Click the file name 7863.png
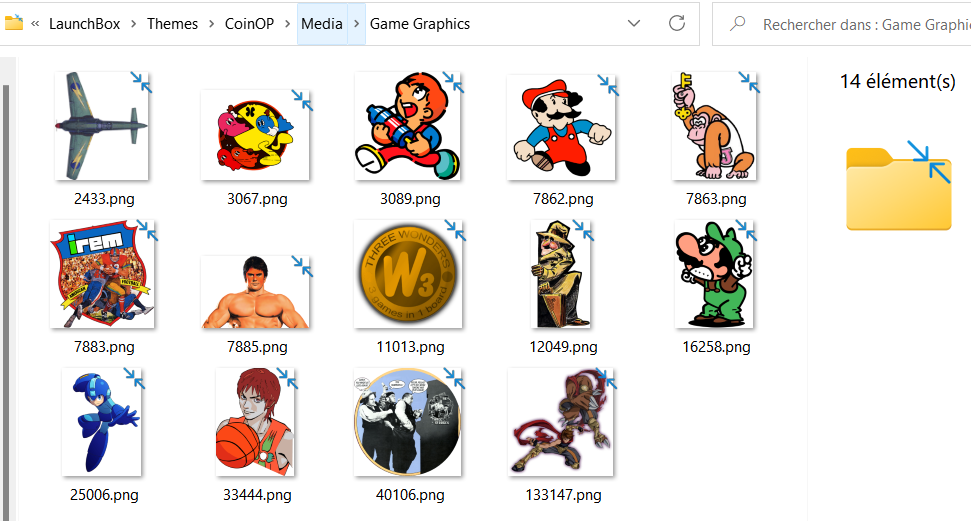This screenshot has width=971, height=521. click(x=716, y=199)
